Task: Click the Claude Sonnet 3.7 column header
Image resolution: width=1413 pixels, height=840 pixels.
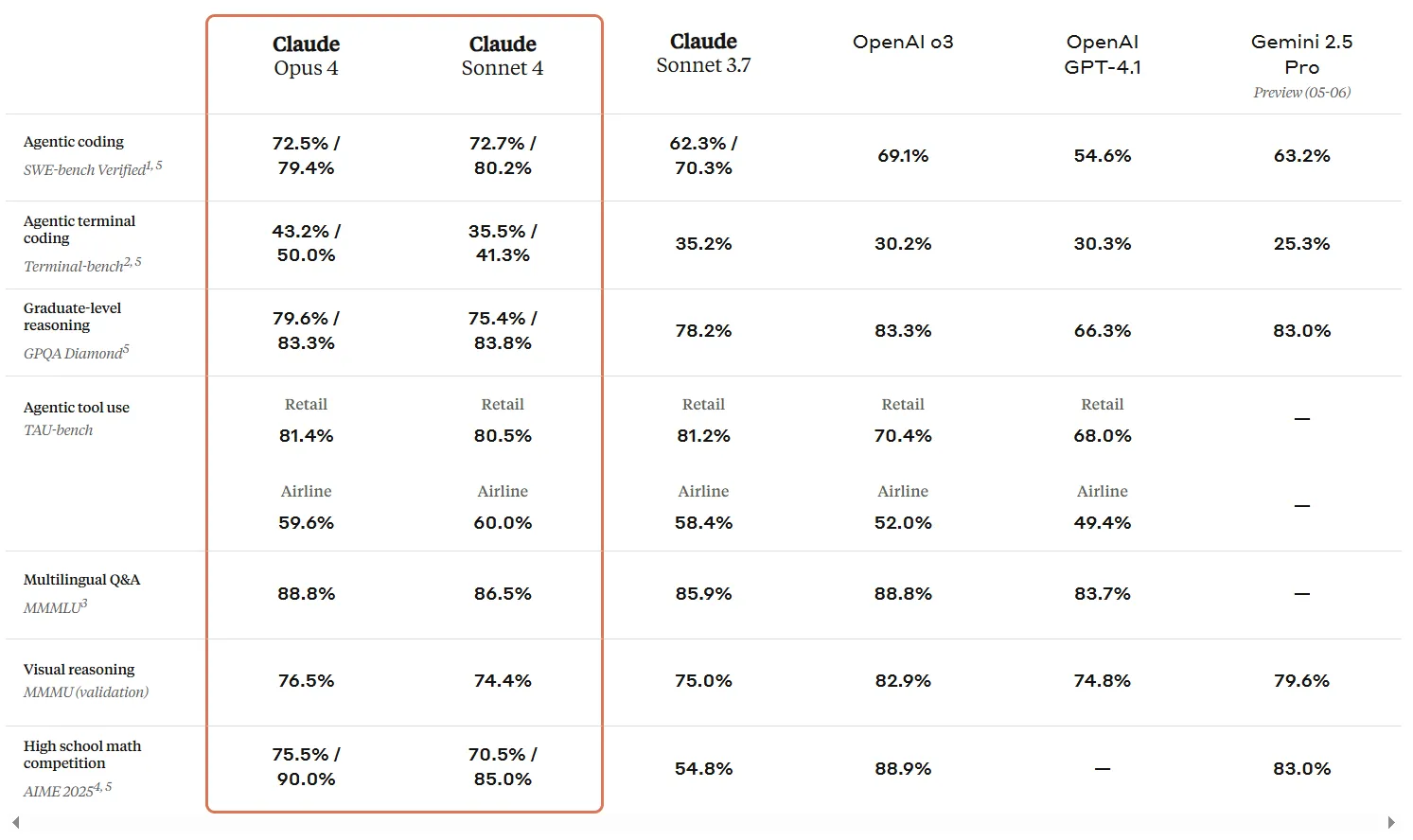Action: coord(703,53)
